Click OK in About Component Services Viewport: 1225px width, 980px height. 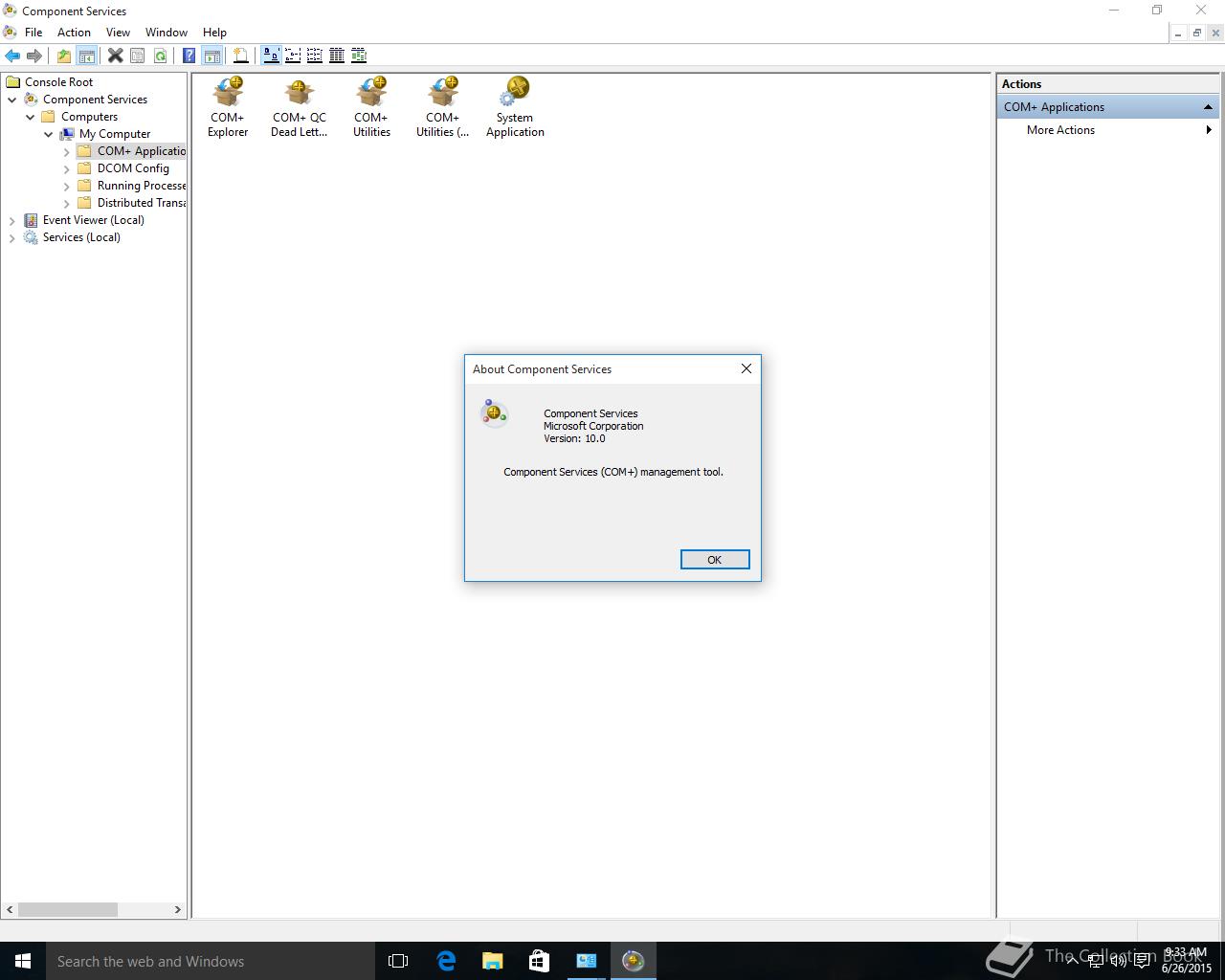715,560
